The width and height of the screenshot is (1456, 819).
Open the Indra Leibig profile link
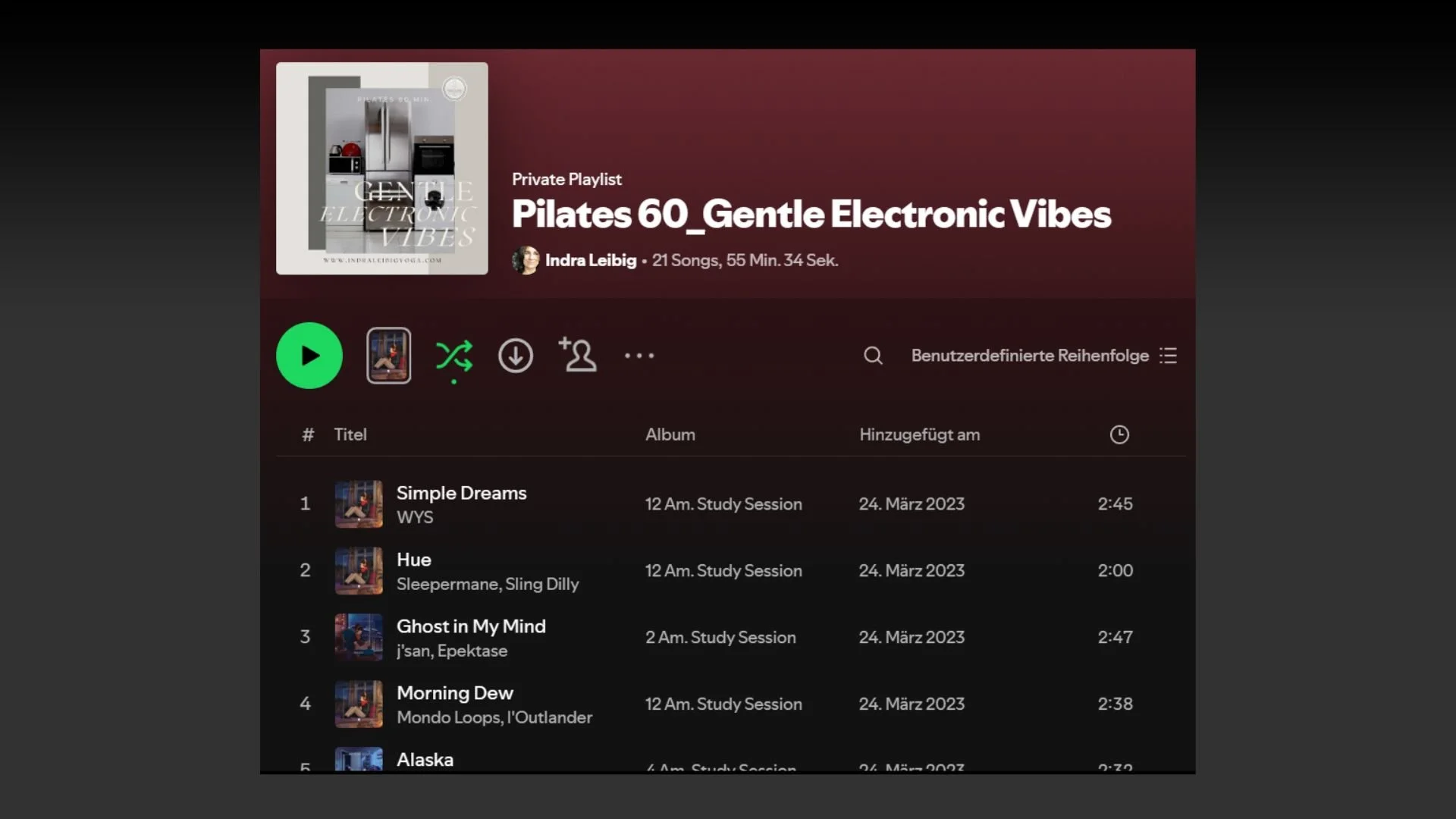(x=591, y=260)
